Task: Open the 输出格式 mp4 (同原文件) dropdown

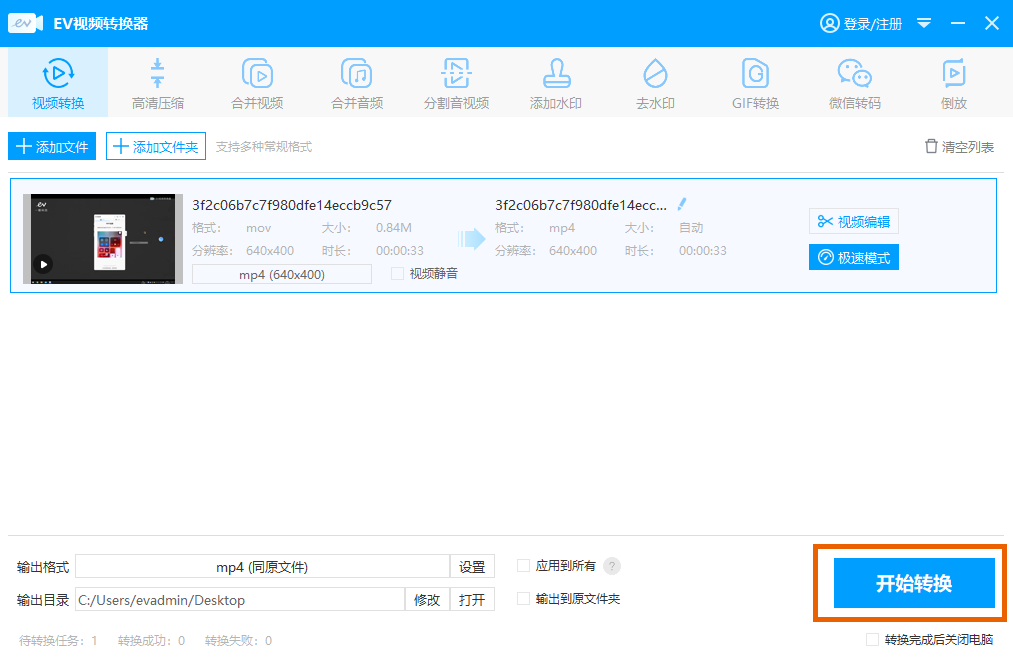Action: [x=262, y=567]
